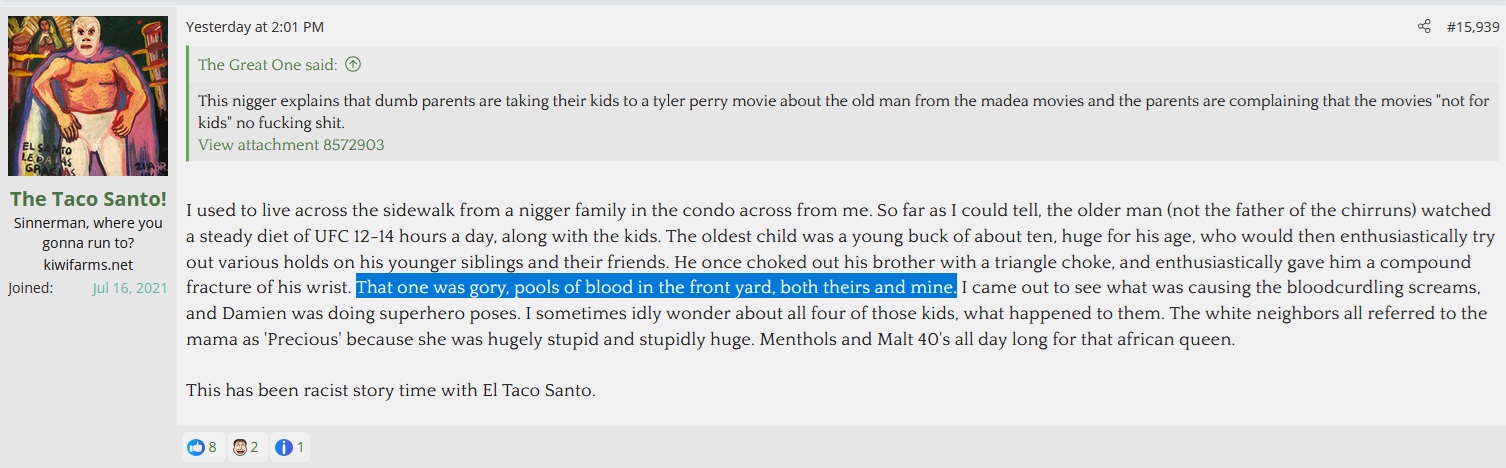This screenshot has width=1506, height=468.
Task: Click "The Great One said:" quote header
Action: point(268,65)
